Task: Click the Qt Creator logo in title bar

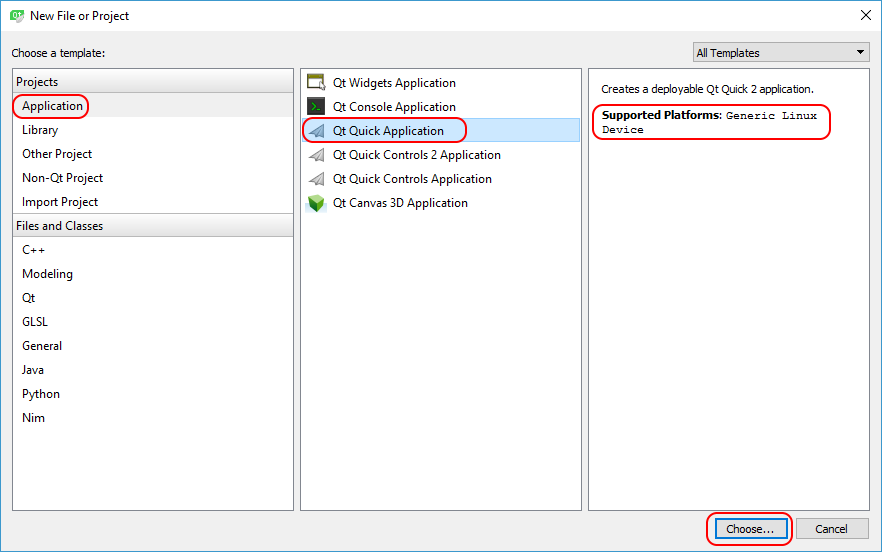Action: point(16,15)
